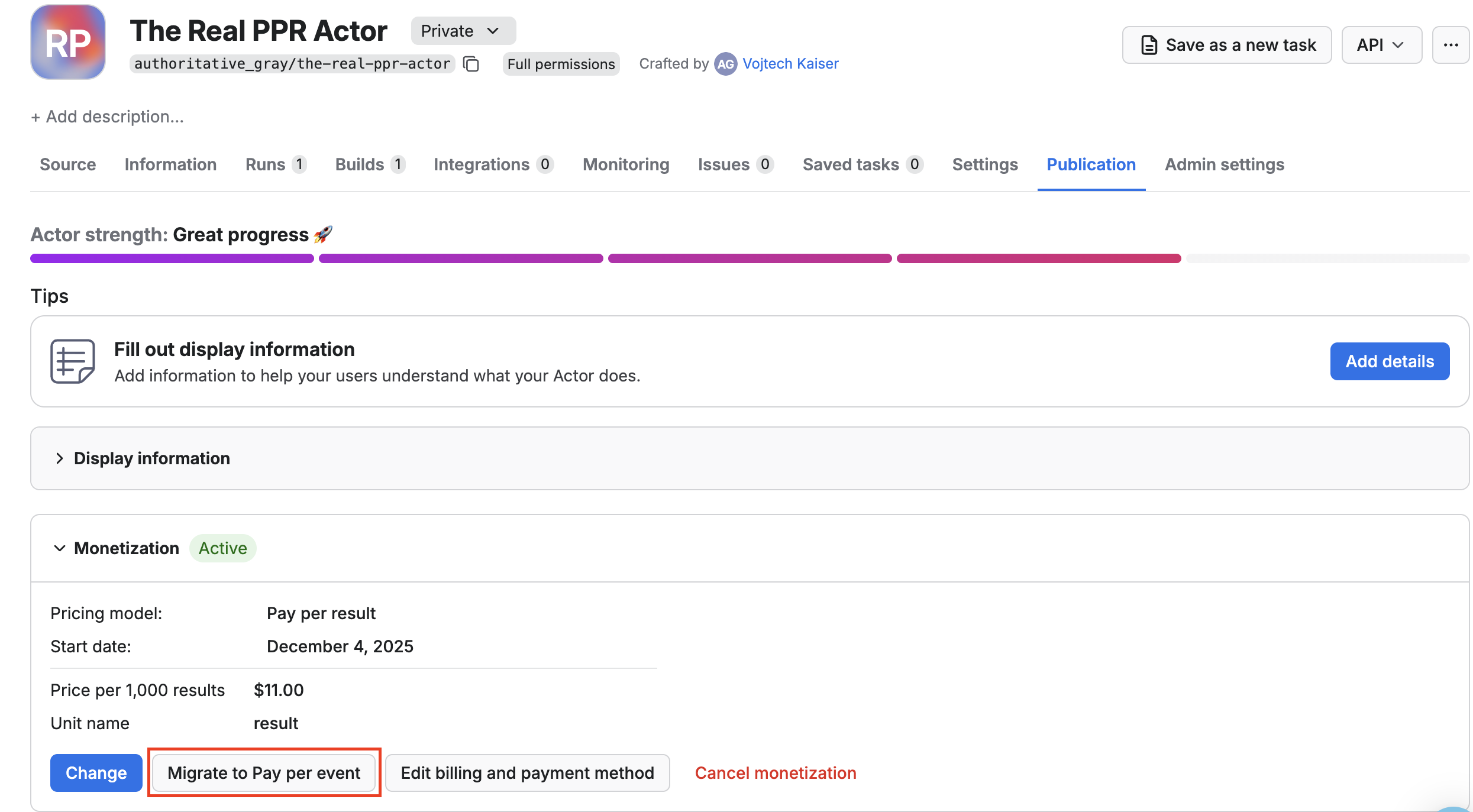
Task: Click the display information form icon
Action: (x=72, y=361)
